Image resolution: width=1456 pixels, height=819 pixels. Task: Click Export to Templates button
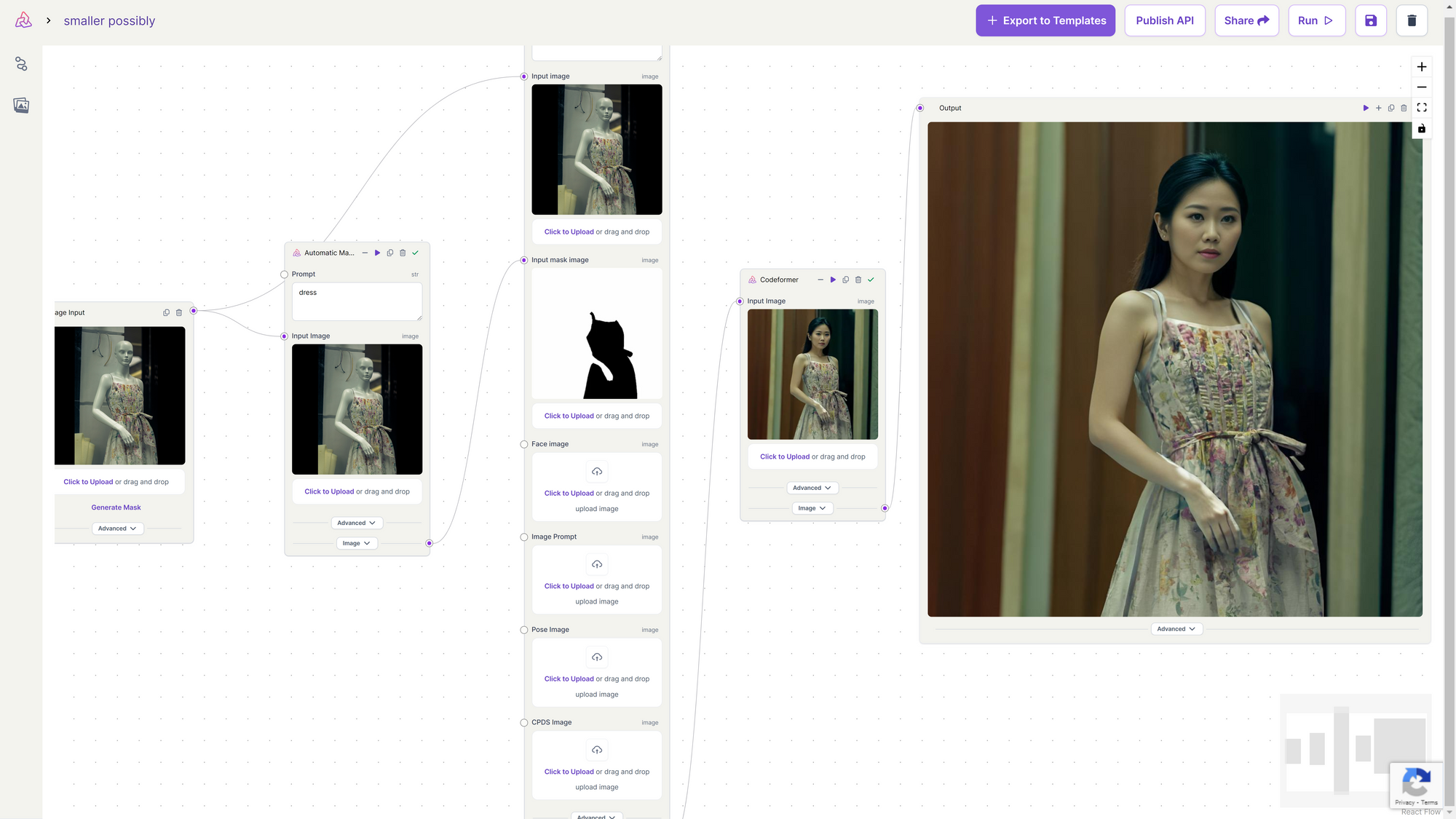point(1045,20)
